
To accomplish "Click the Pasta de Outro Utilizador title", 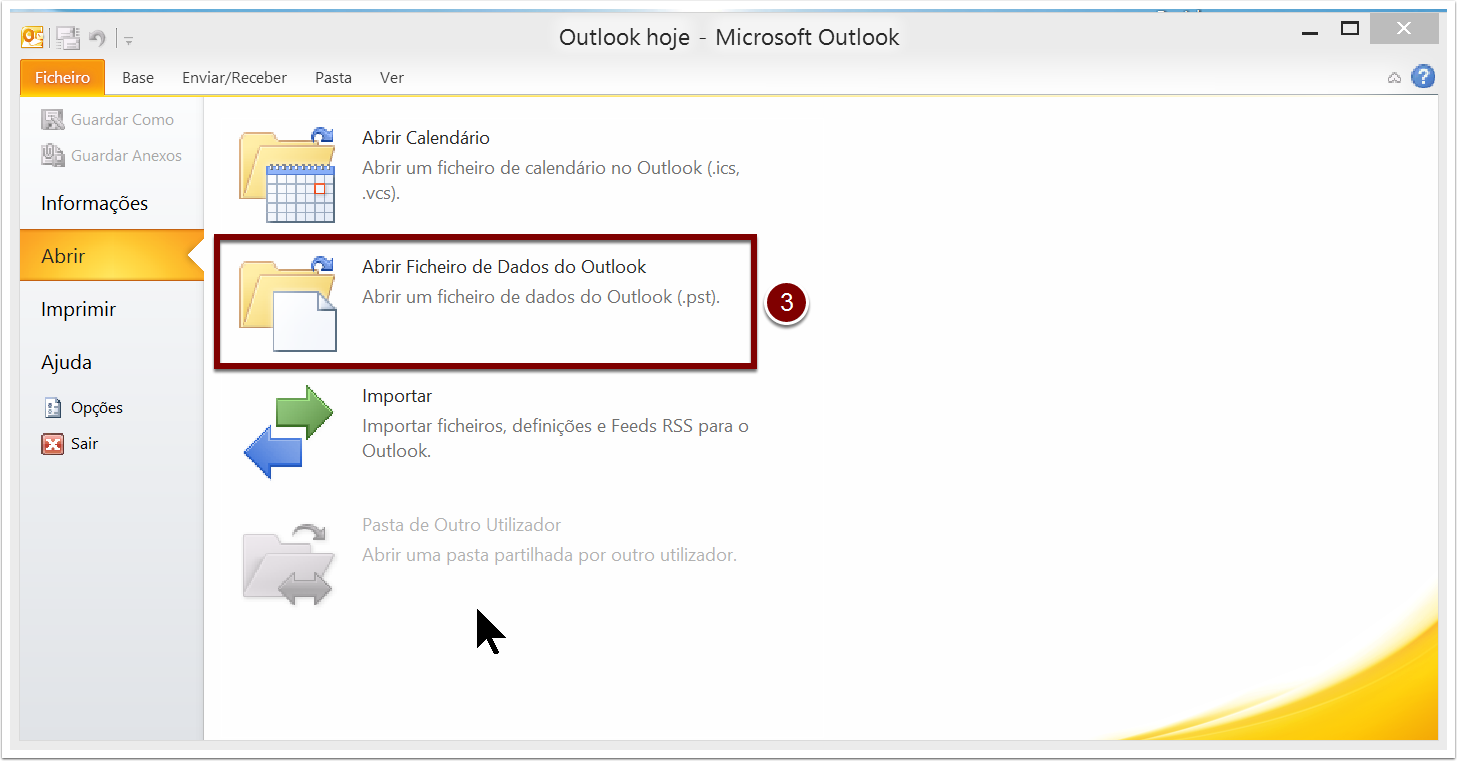I will (x=461, y=525).
